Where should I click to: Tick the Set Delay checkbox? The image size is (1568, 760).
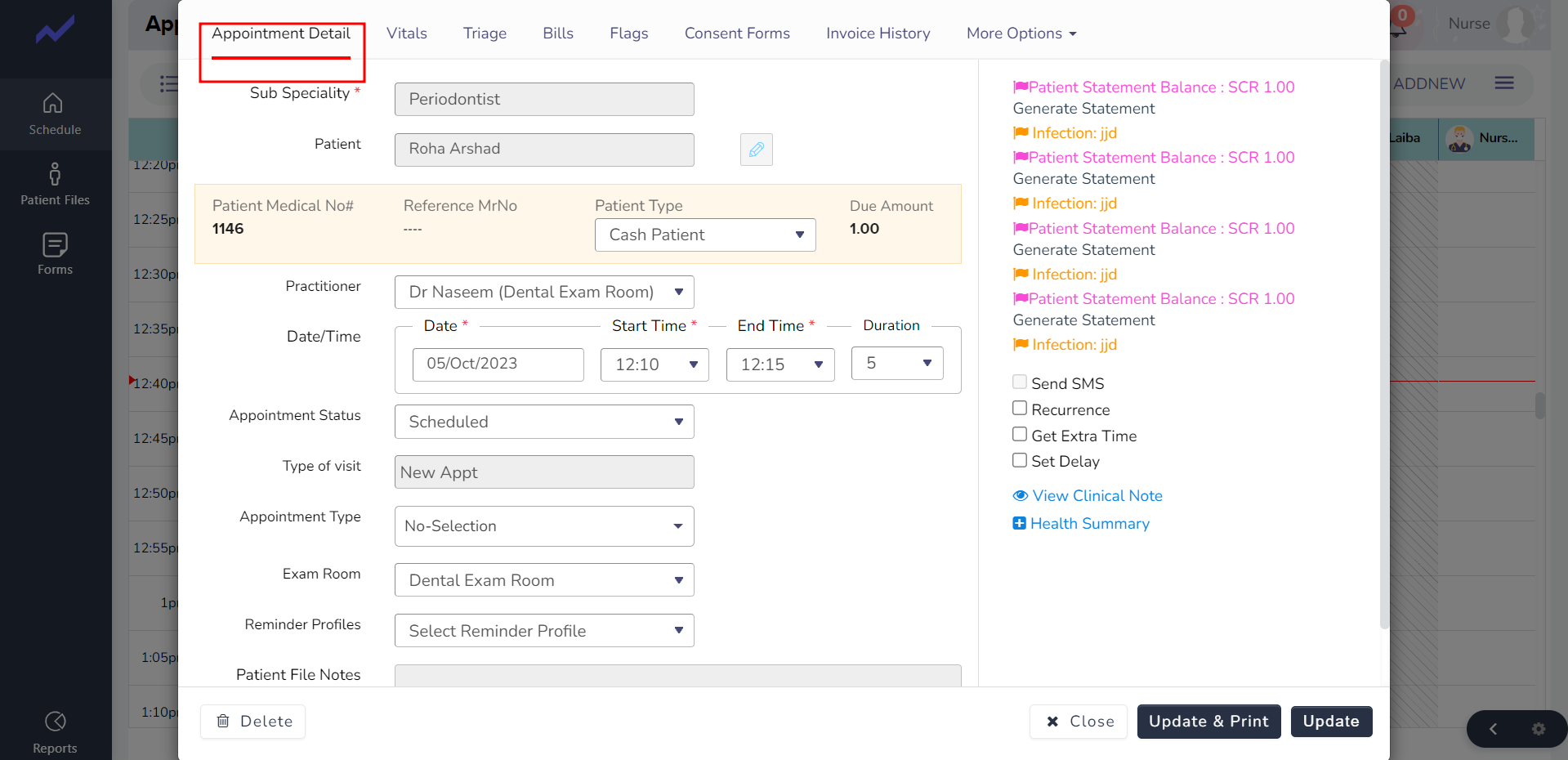pos(1020,460)
